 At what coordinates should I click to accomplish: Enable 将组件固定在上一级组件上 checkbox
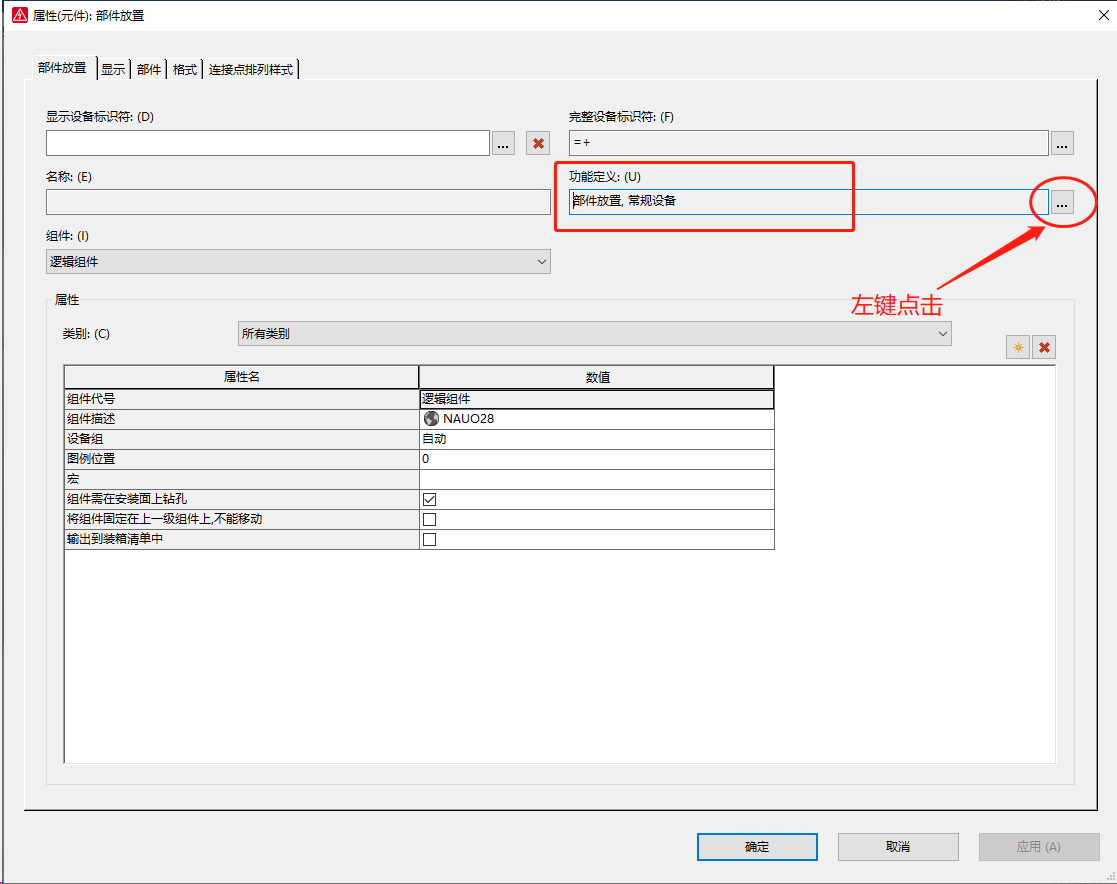coord(429,518)
